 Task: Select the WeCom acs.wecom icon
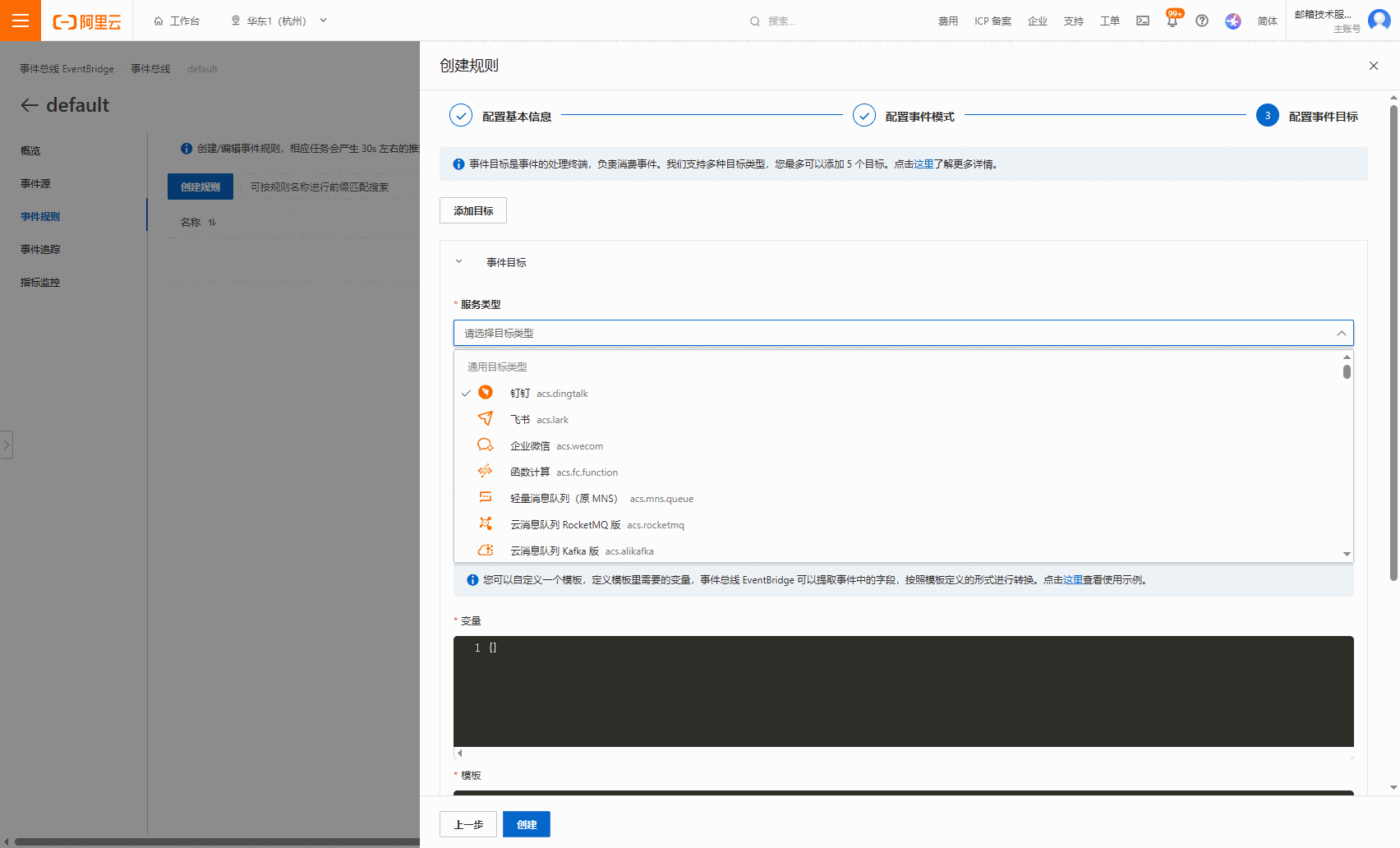coord(486,445)
